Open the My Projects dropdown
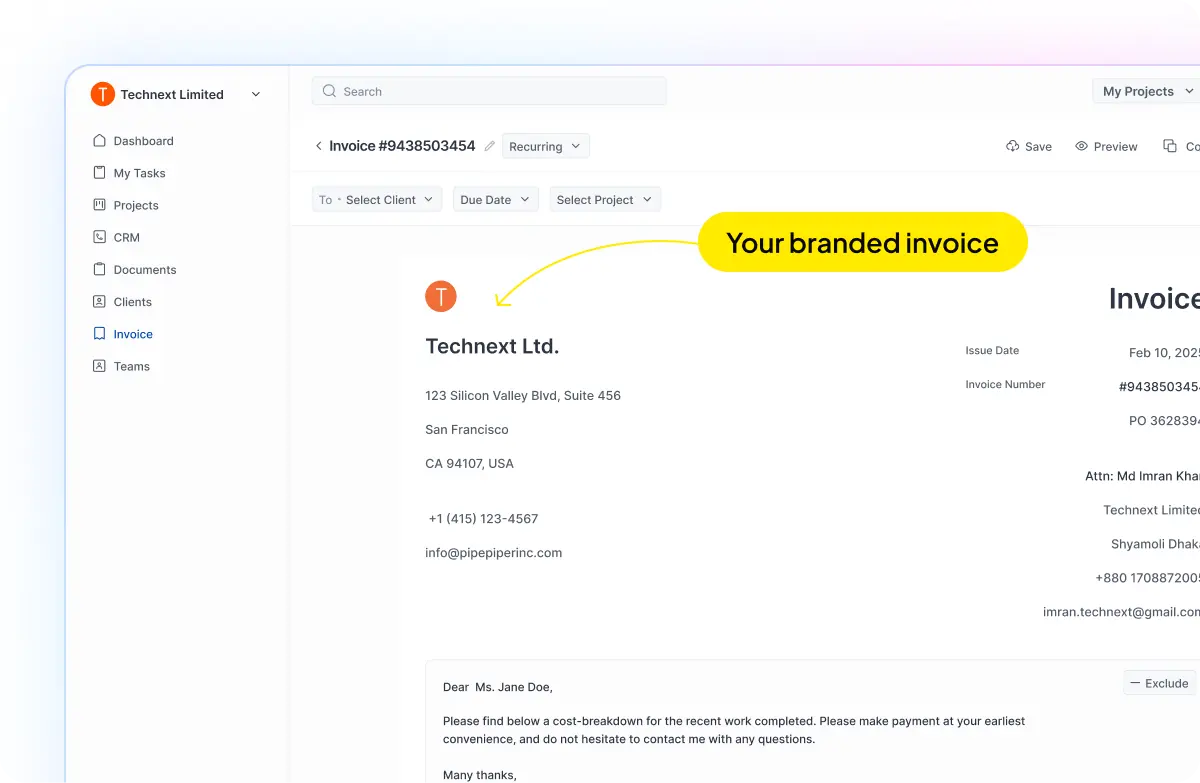The height and width of the screenshot is (783, 1200). click(x=1146, y=91)
